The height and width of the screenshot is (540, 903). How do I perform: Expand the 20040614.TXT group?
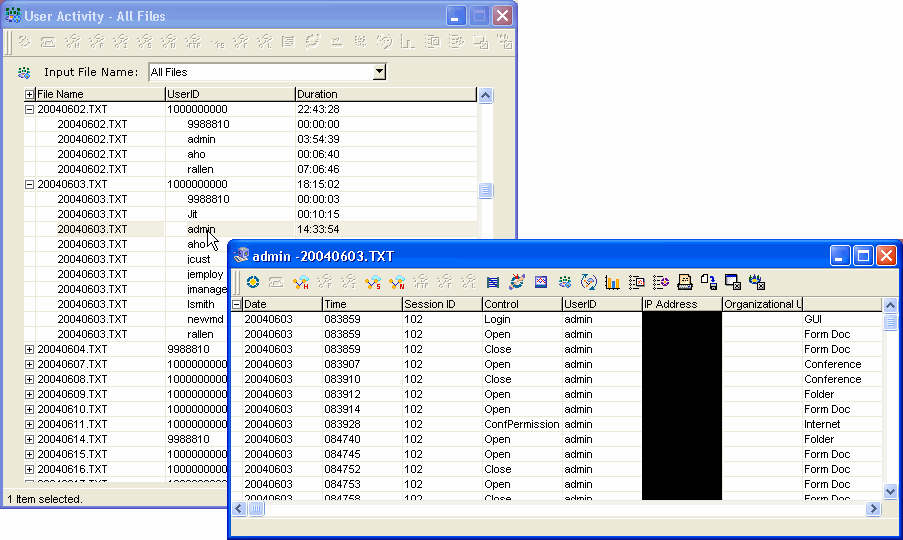point(29,439)
